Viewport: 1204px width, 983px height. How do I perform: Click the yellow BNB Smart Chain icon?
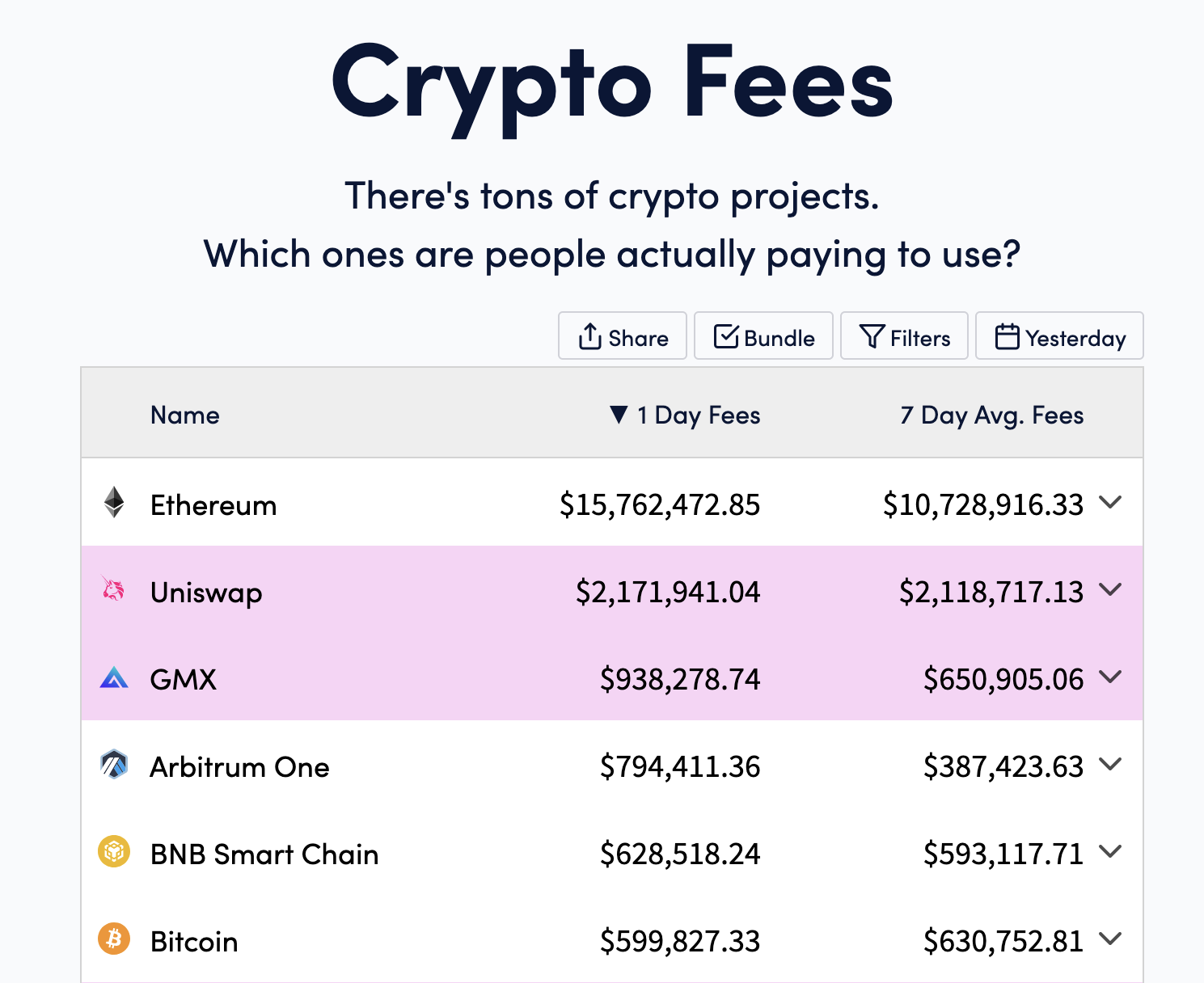pos(114,851)
